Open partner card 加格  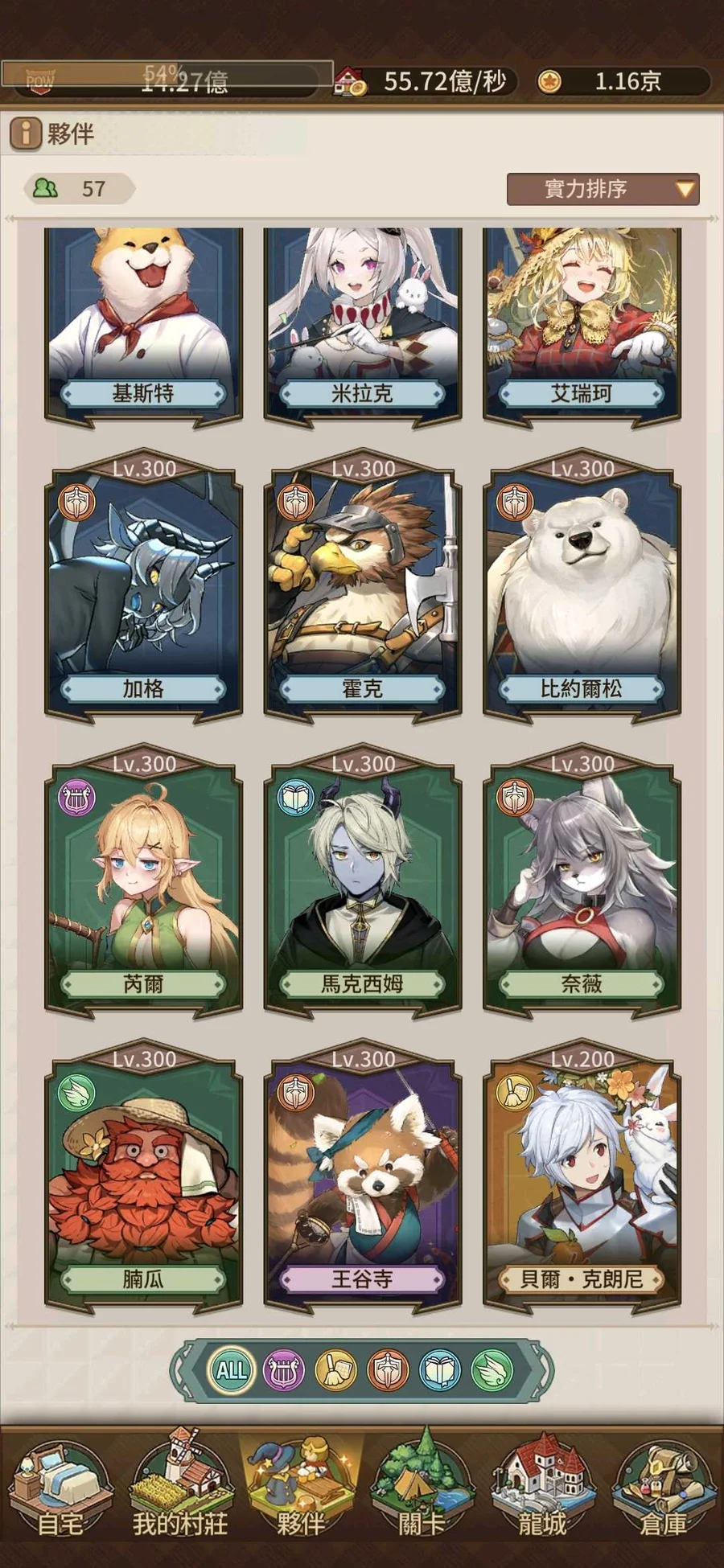click(143, 586)
